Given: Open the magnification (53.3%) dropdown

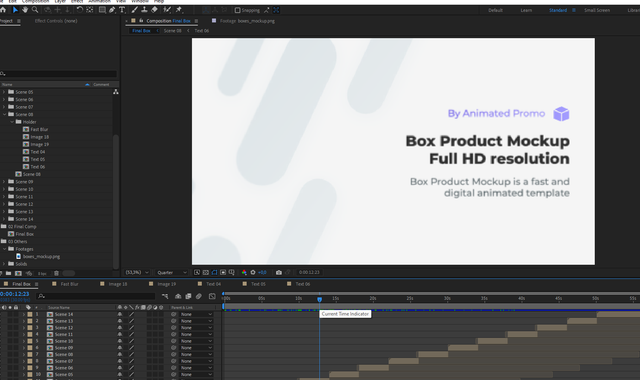Looking at the screenshot, I should (137, 272).
